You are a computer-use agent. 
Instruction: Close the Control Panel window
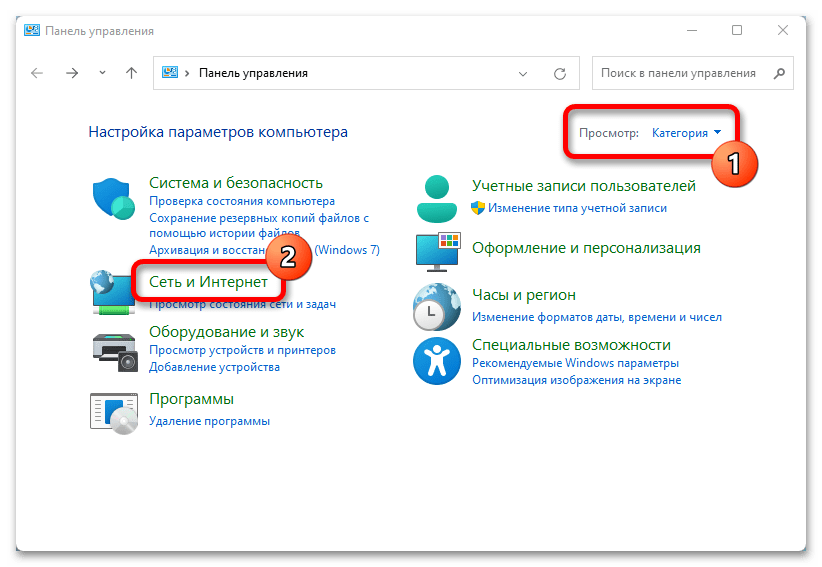(x=783, y=30)
